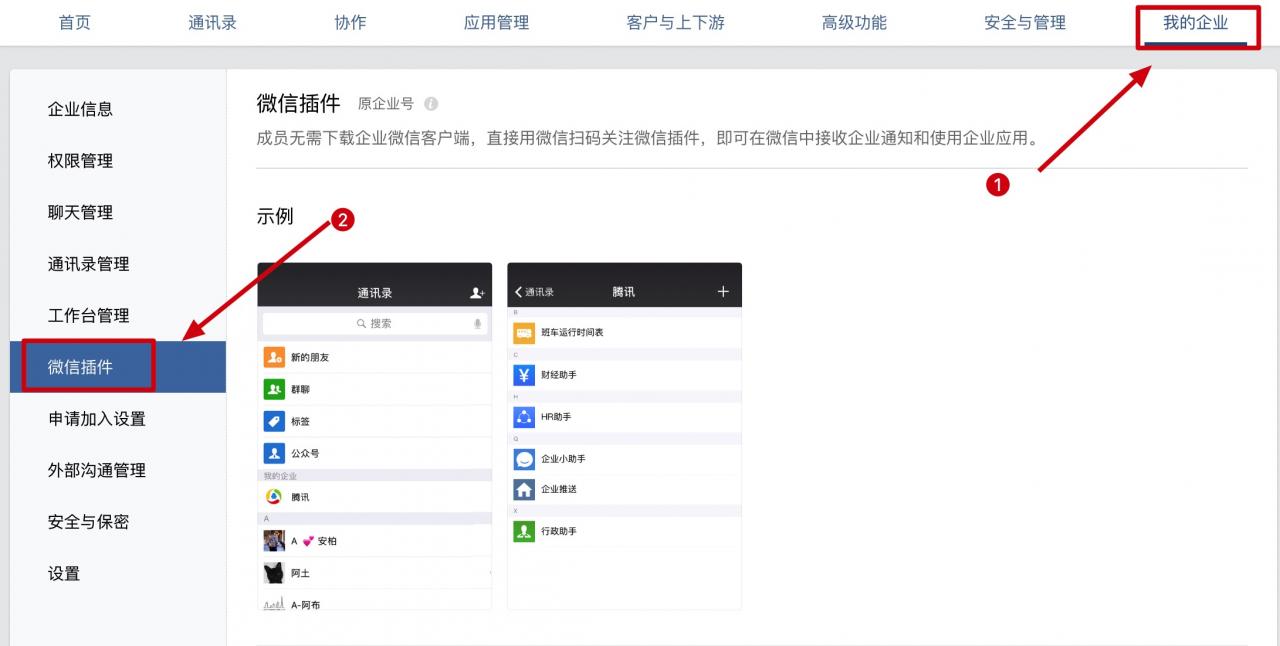
Task: Switch to the 协作 tab
Action: [350, 22]
